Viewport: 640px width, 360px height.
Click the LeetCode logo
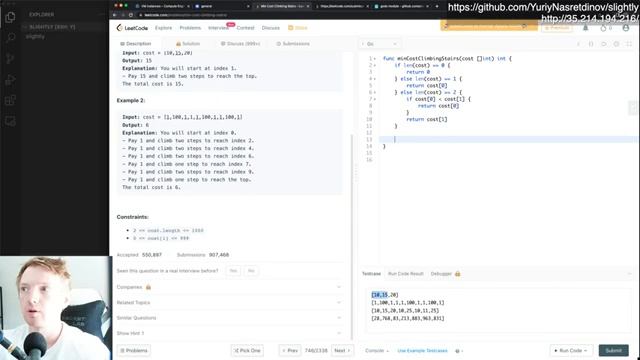point(132,28)
